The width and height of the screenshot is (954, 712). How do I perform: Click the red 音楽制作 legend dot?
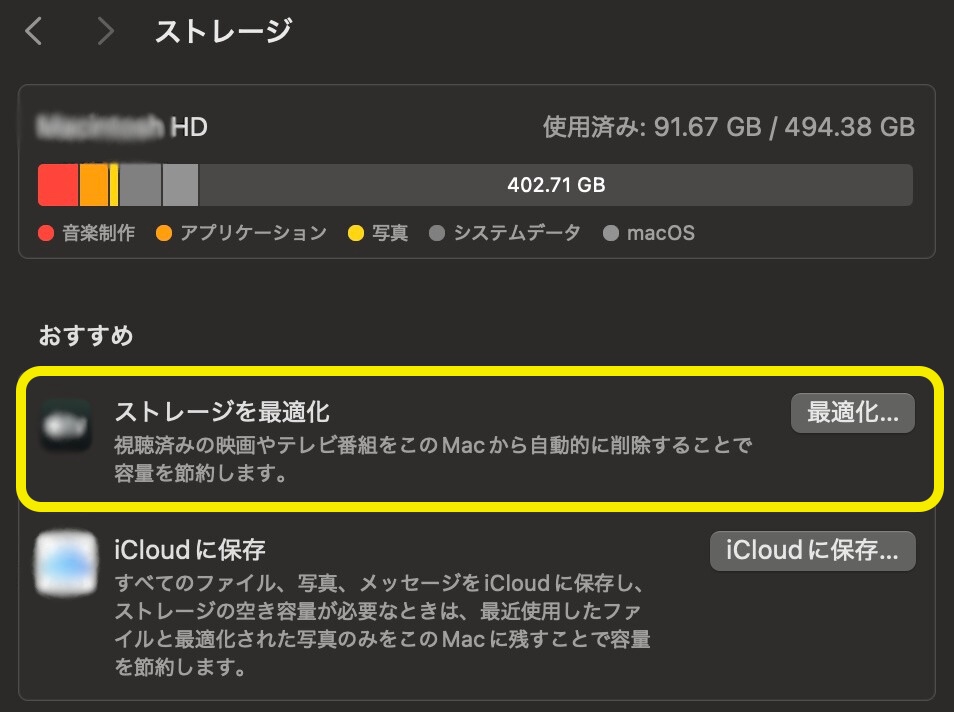pyautogui.click(x=46, y=234)
